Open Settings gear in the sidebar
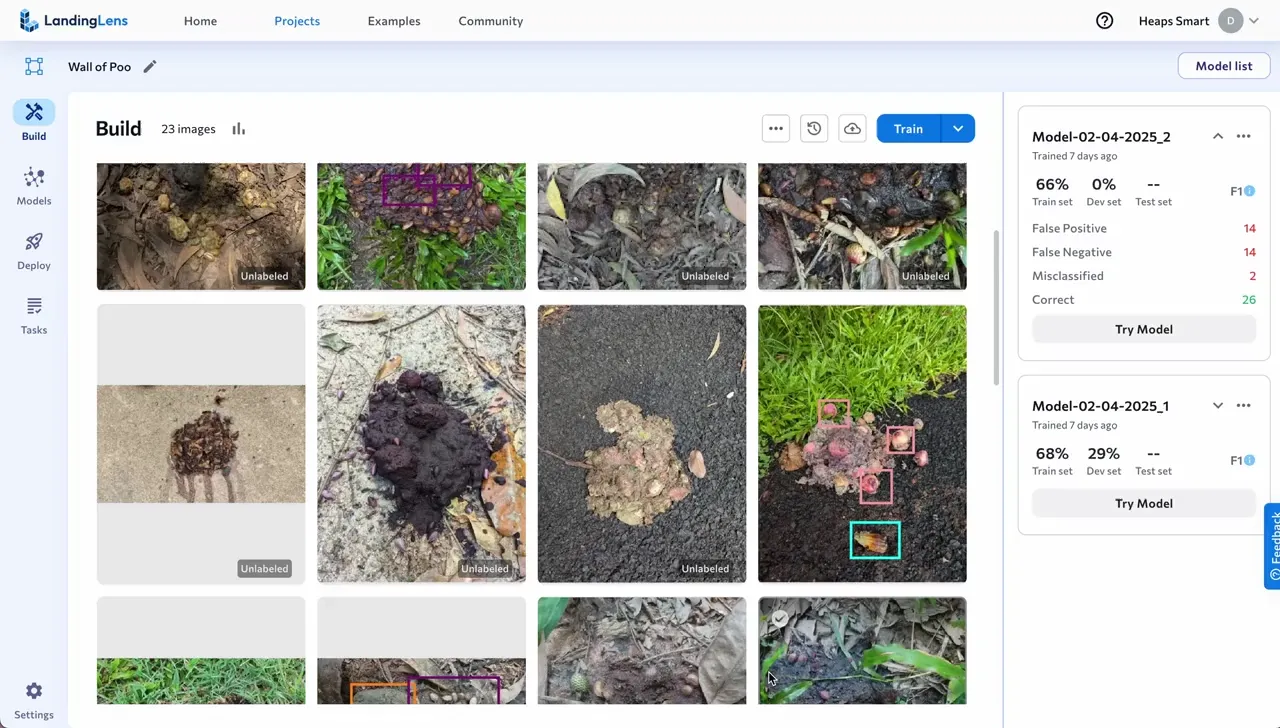The width and height of the screenshot is (1280, 728). [34, 700]
